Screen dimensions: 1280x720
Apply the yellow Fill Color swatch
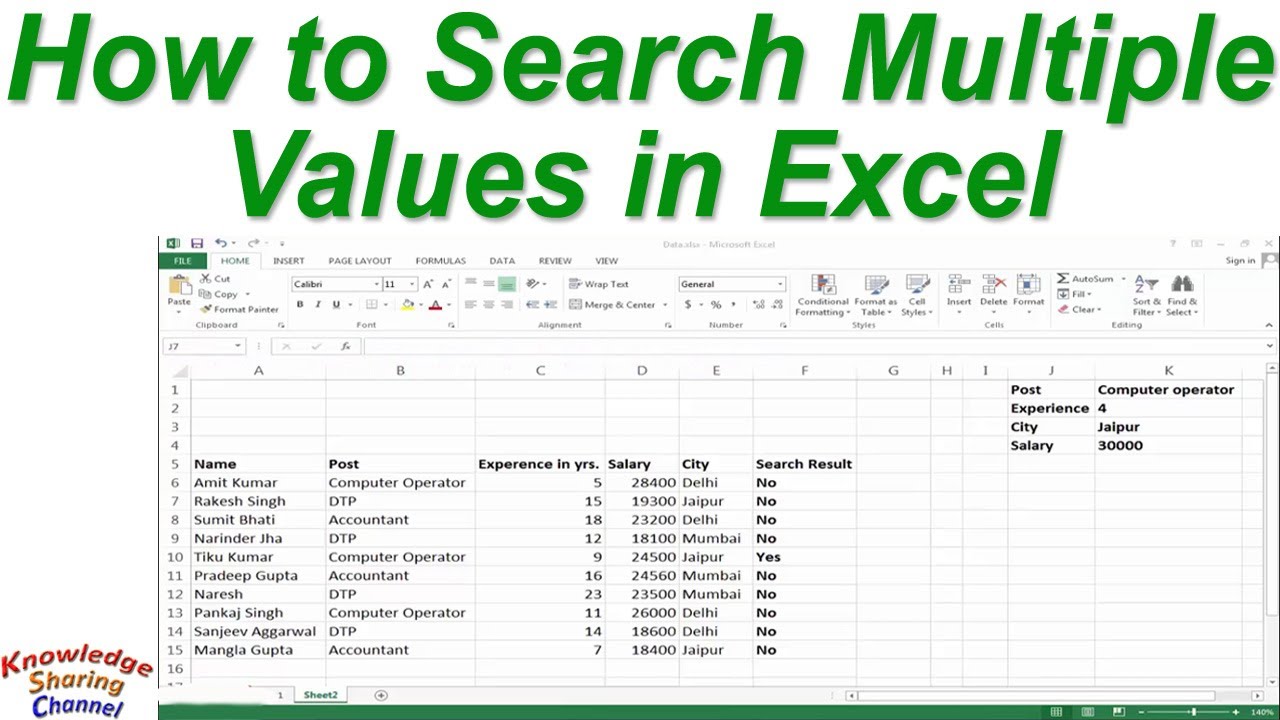(x=407, y=305)
